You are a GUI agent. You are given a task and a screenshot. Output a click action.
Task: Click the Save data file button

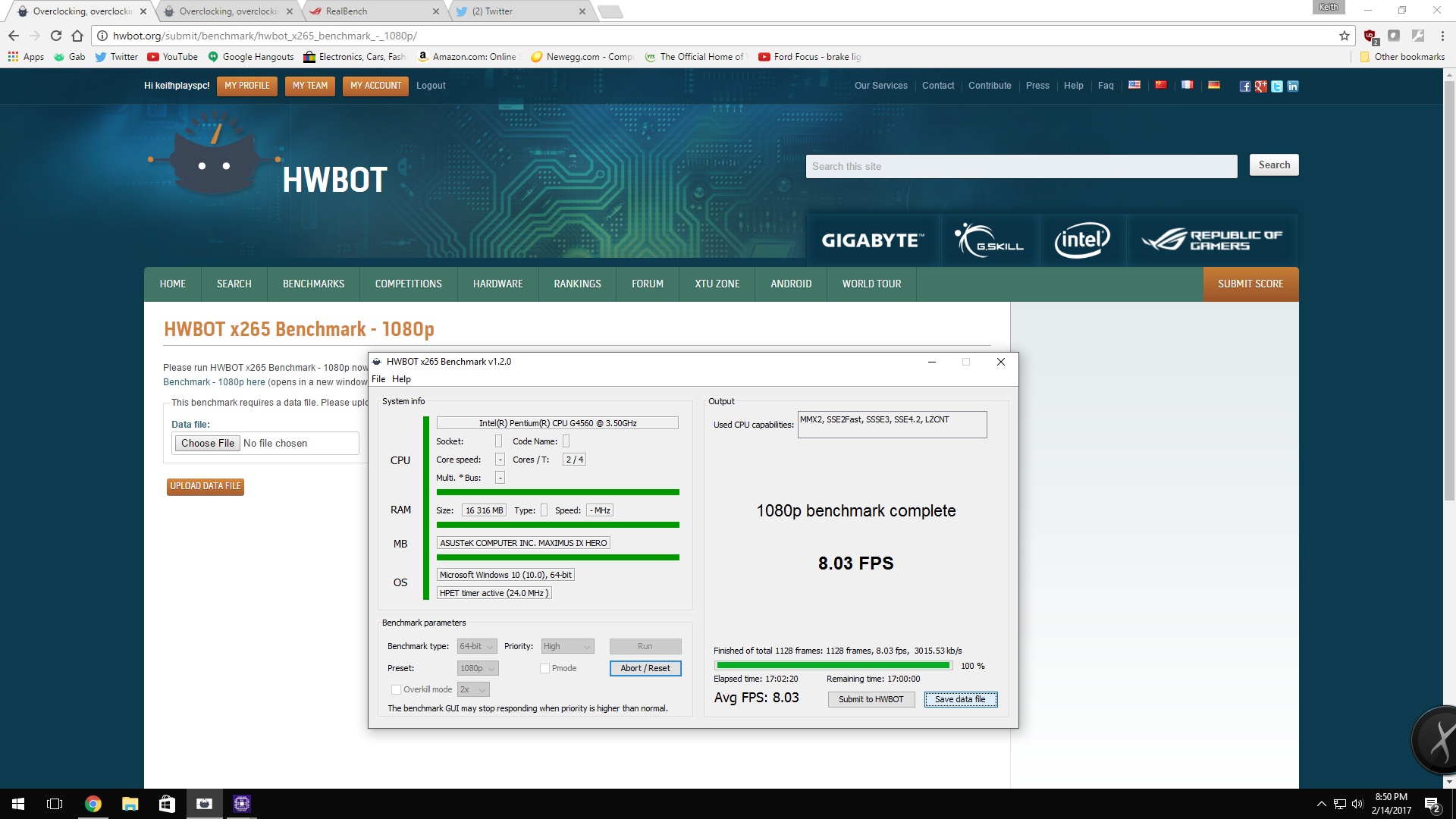(960, 699)
